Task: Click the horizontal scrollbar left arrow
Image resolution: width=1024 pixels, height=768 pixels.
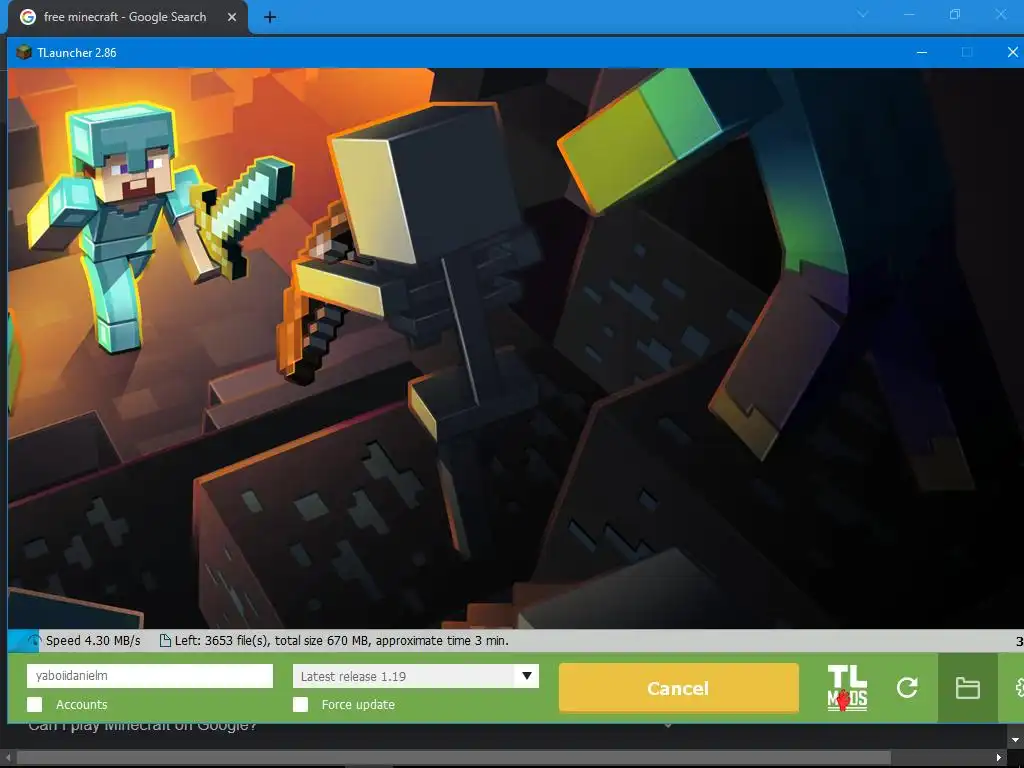Action: click(8, 758)
